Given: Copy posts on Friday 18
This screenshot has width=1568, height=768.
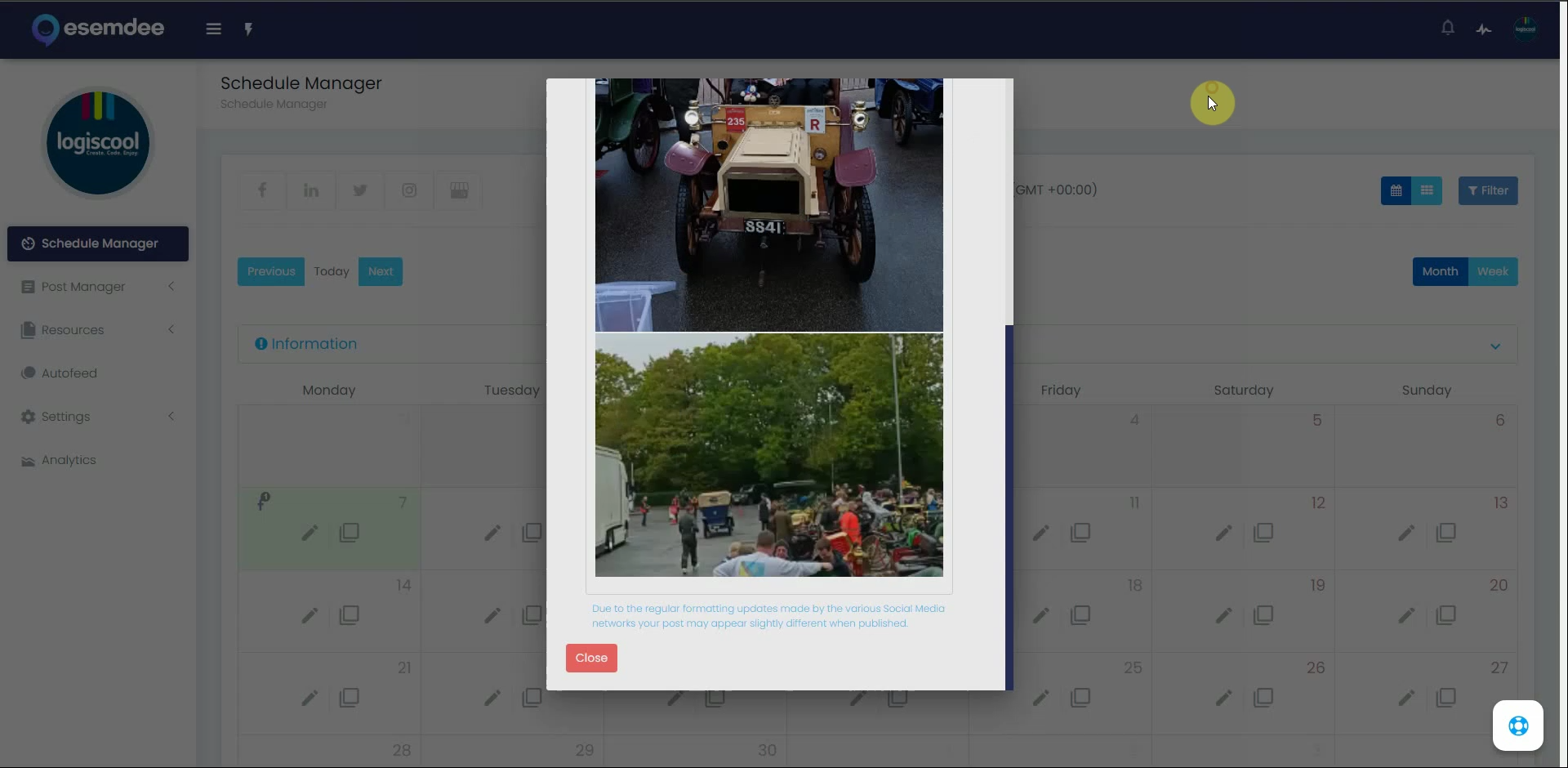Looking at the screenshot, I should (x=1080, y=615).
